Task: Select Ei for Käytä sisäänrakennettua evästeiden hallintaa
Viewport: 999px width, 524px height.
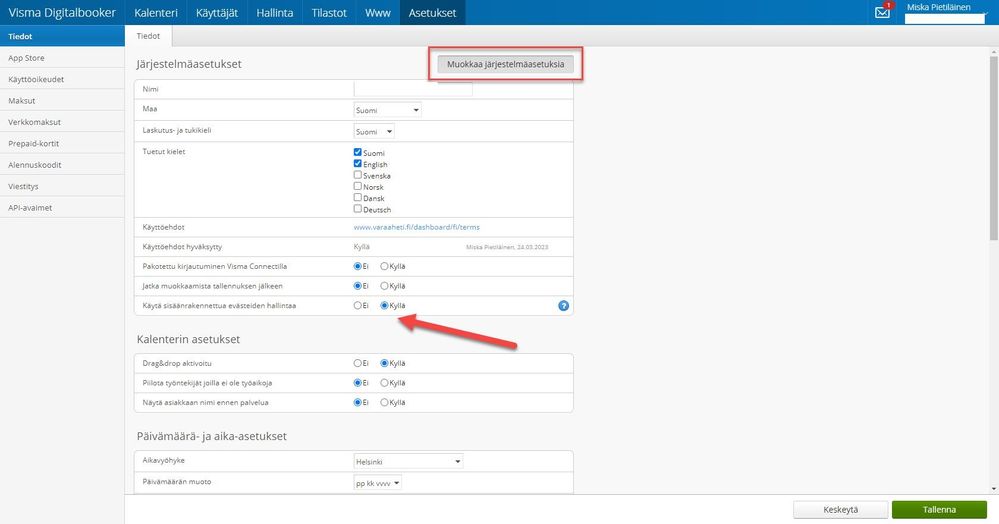Action: point(358,305)
